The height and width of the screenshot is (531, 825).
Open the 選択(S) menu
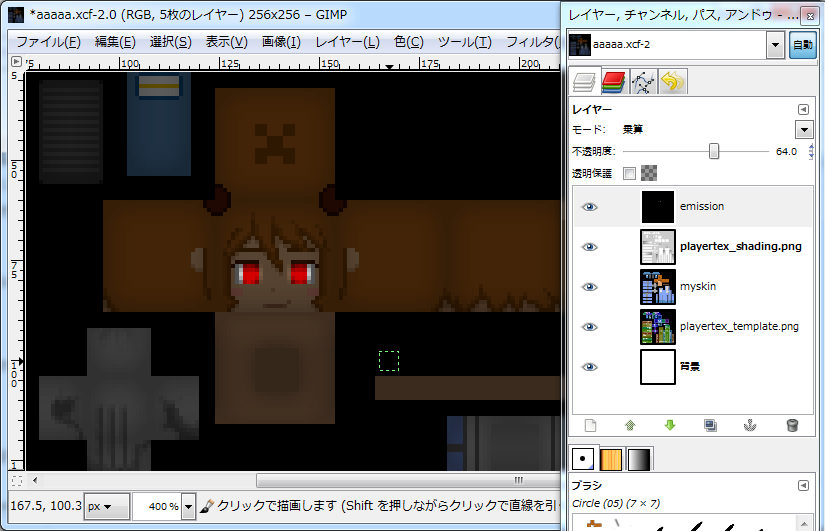tap(170, 42)
